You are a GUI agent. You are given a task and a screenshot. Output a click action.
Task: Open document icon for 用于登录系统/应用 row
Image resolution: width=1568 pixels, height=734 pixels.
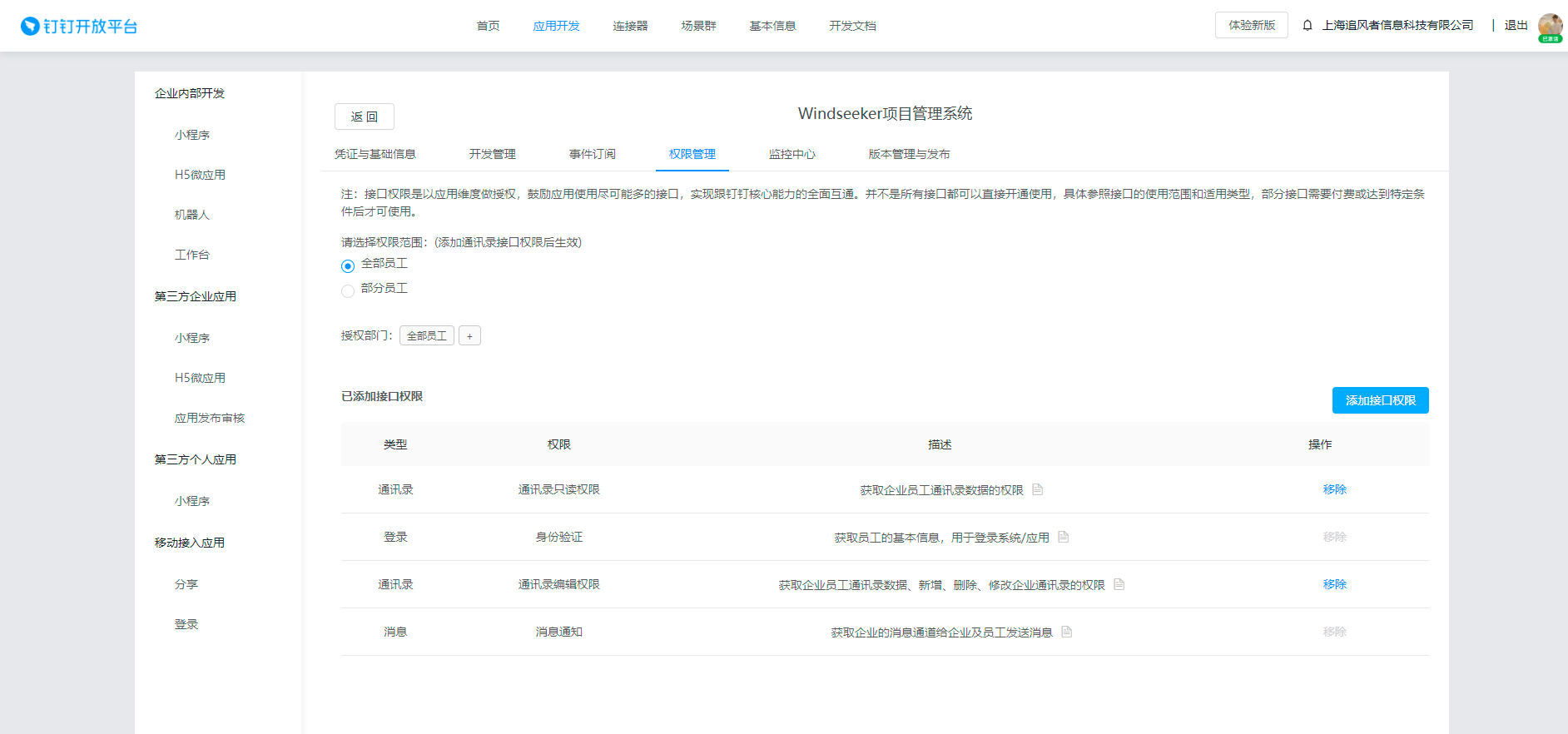coord(1063,537)
